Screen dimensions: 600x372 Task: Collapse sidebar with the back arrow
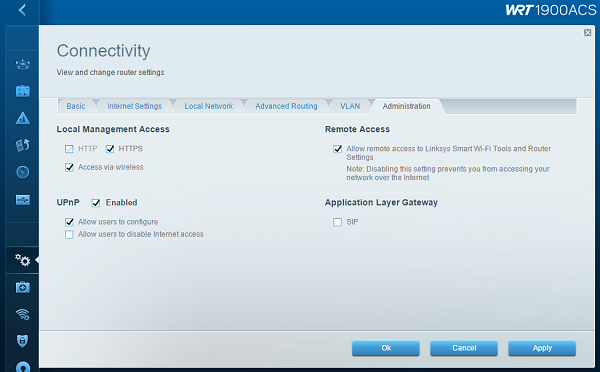[22, 10]
